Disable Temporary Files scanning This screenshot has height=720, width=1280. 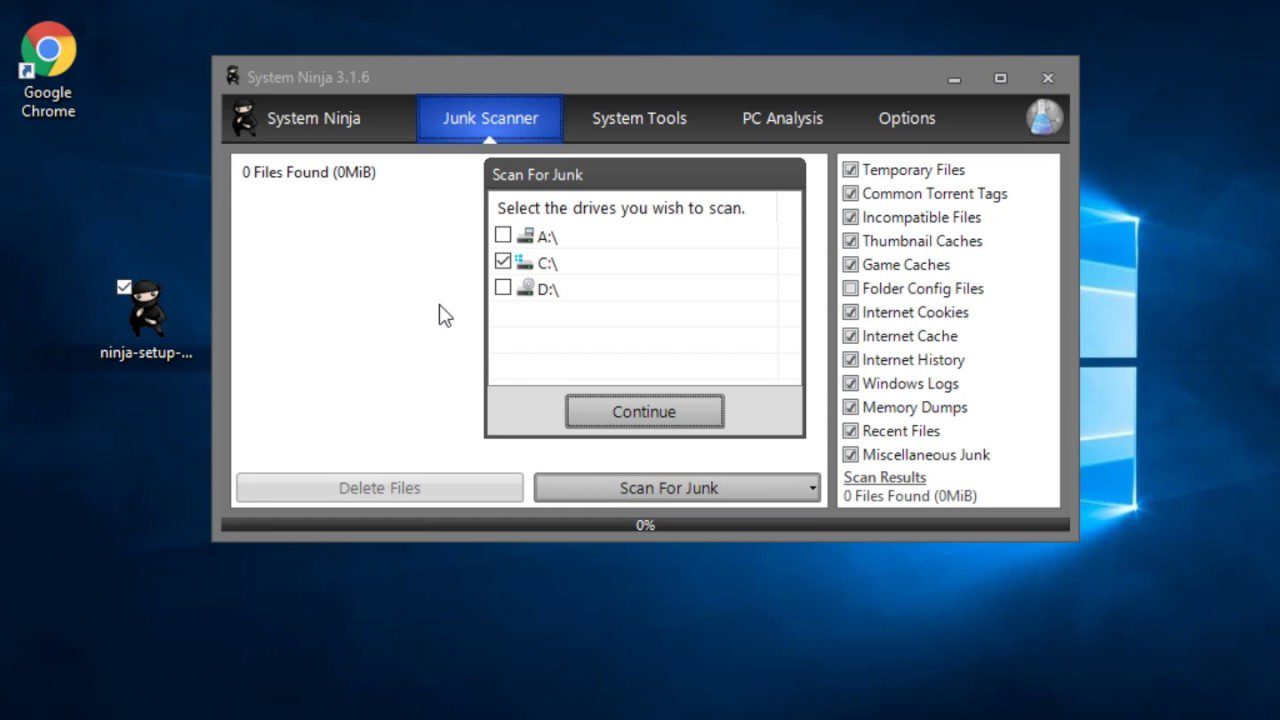pyautogui.click(x=850, y=170)
